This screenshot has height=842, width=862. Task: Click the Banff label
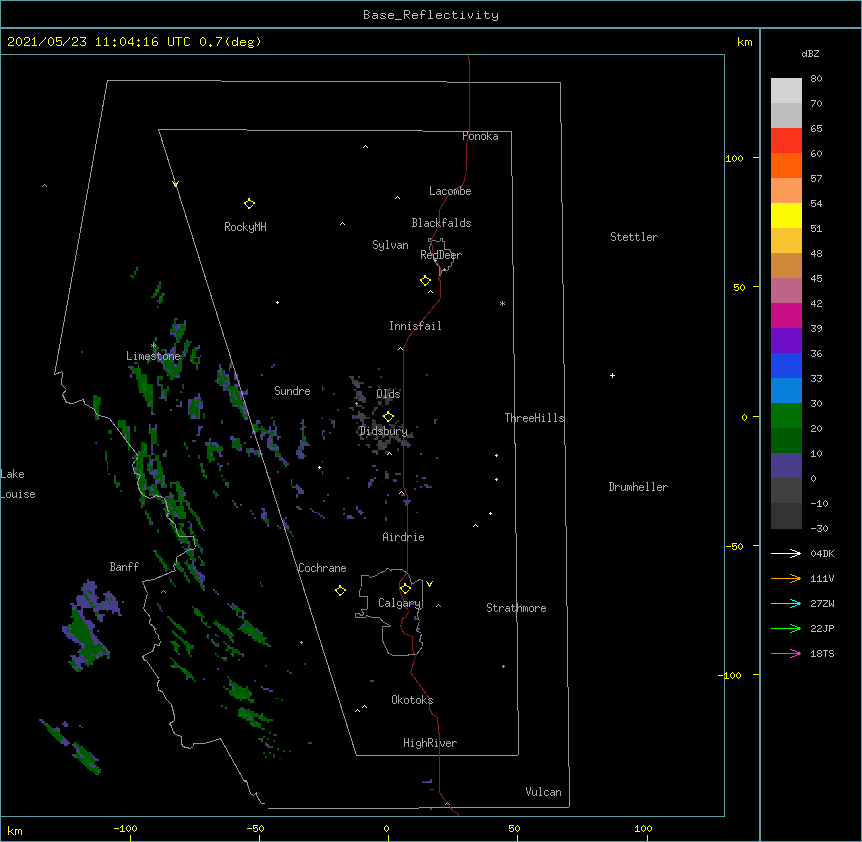click(x=124, y=567)
